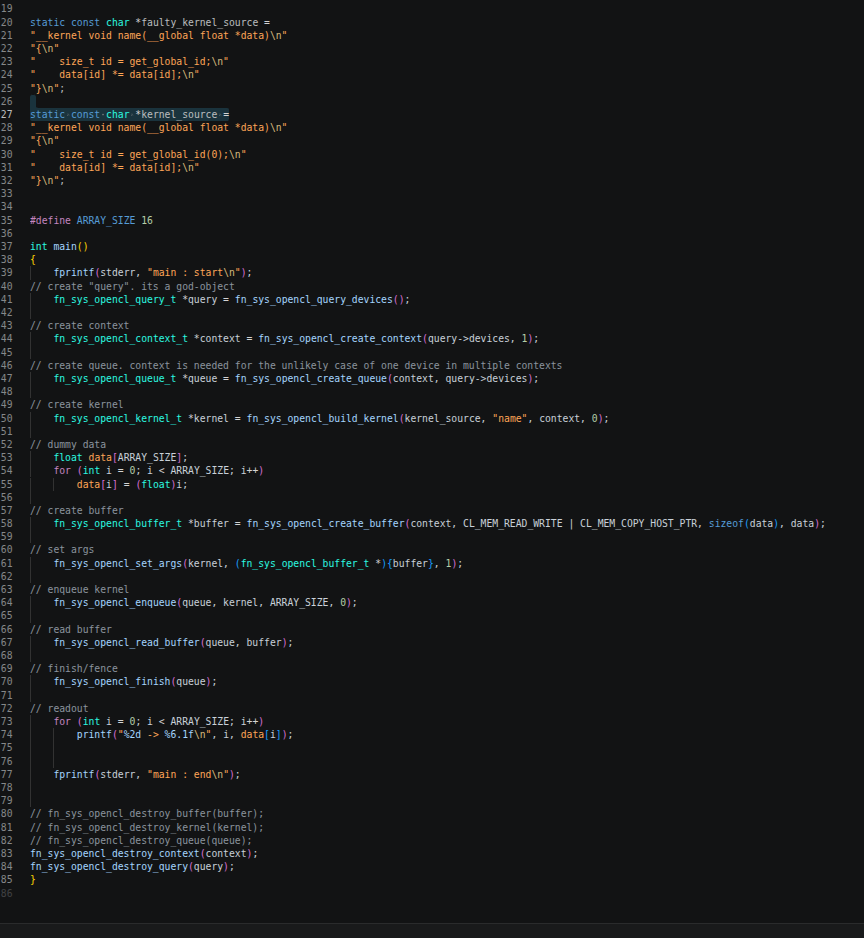This screenshot has height=938, width=864.
Task: Click the "main : end\n" string literal
Action: coord(188,775)
